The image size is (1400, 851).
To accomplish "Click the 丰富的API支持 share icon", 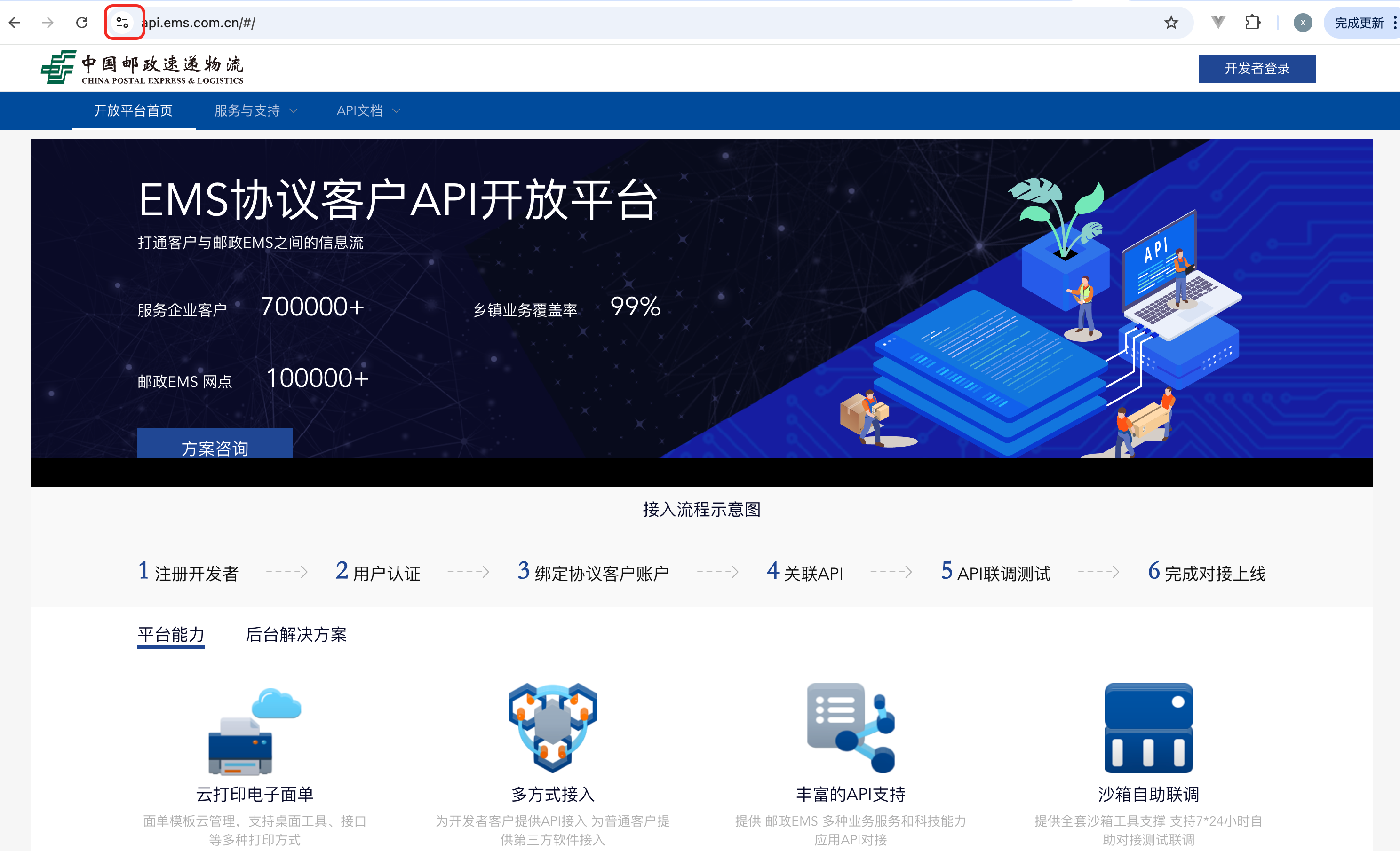I will [x=851, y=727].
